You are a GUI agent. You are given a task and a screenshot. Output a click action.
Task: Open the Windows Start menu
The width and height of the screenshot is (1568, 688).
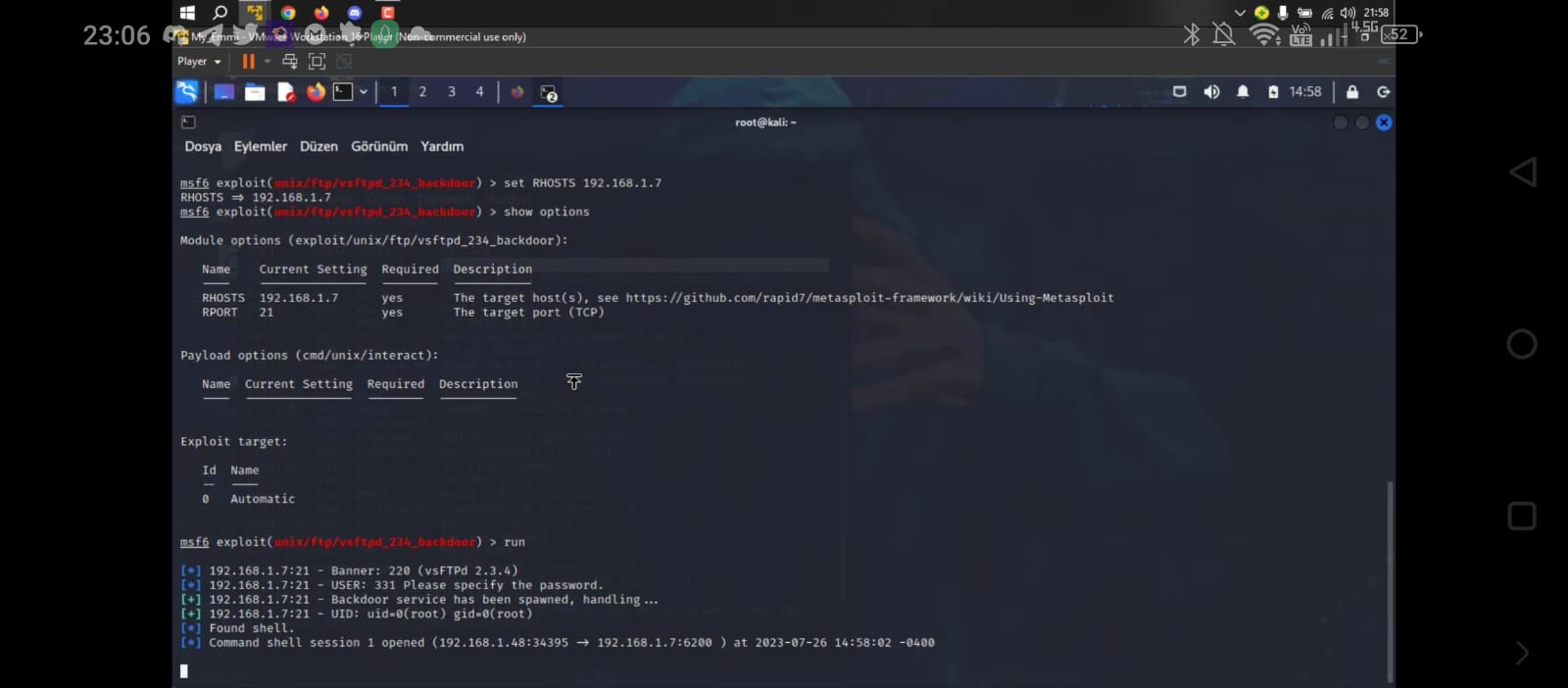point(188,13)
